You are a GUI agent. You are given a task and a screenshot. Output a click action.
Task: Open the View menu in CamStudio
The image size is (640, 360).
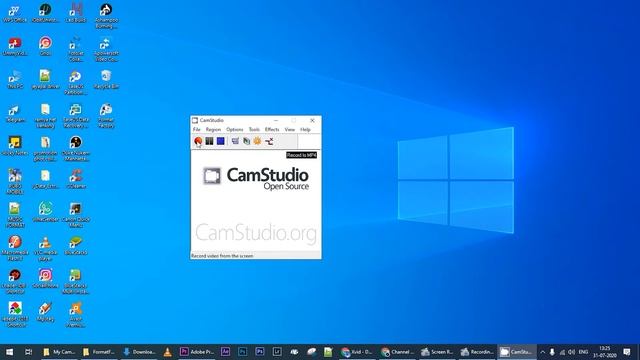click(289, 129)
